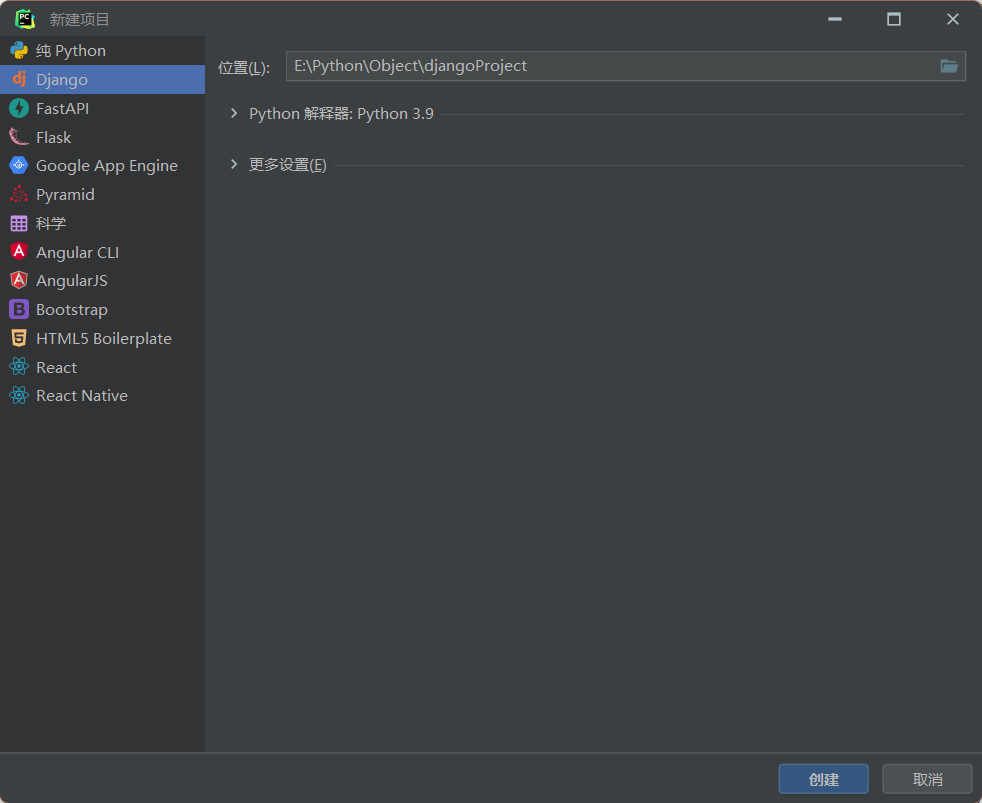Choose Bootstrap label

pyautogui.click(x=72, y=309)
